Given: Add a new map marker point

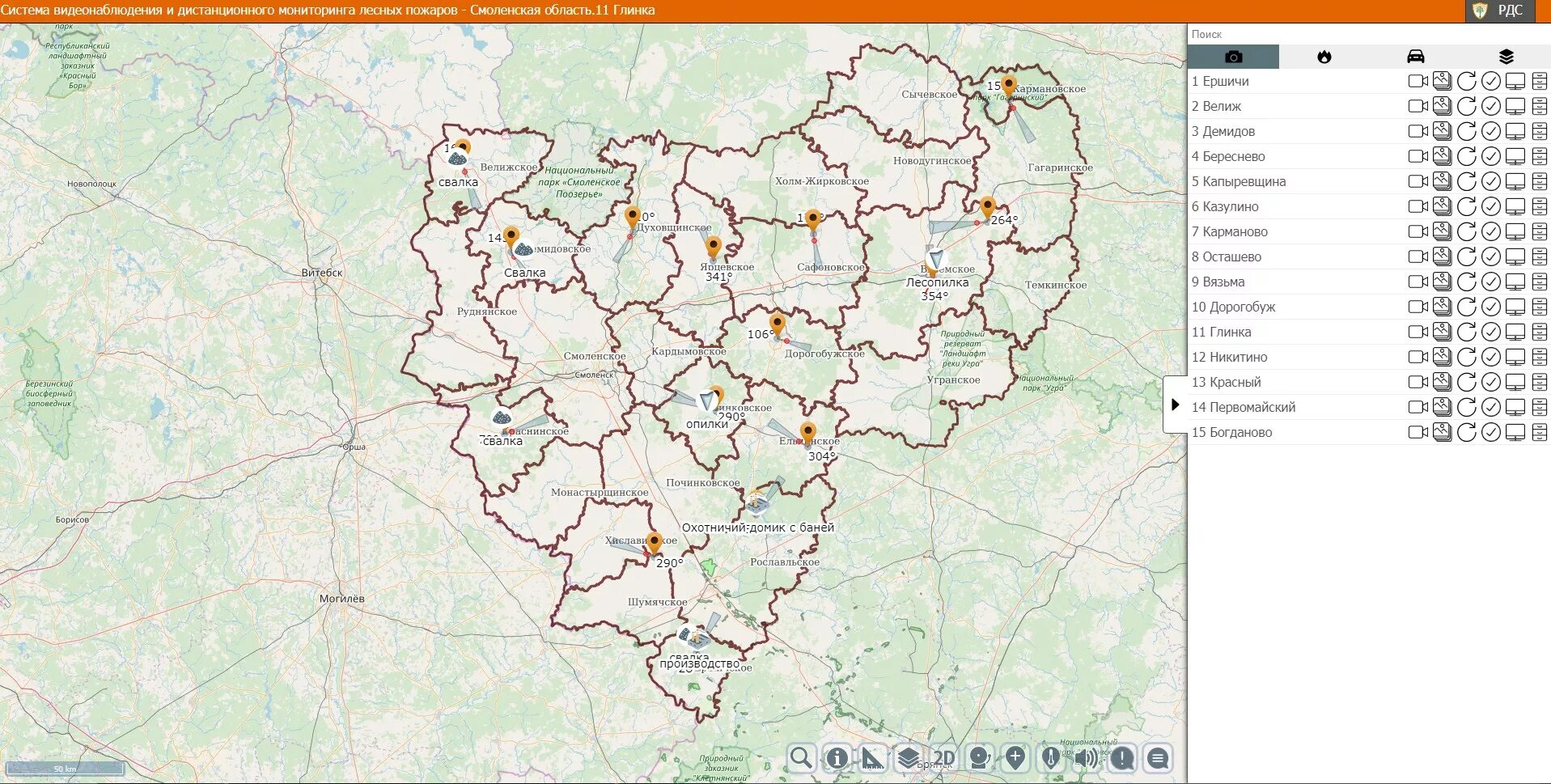Looking at the screenshot, I should tap(1015, 759).
